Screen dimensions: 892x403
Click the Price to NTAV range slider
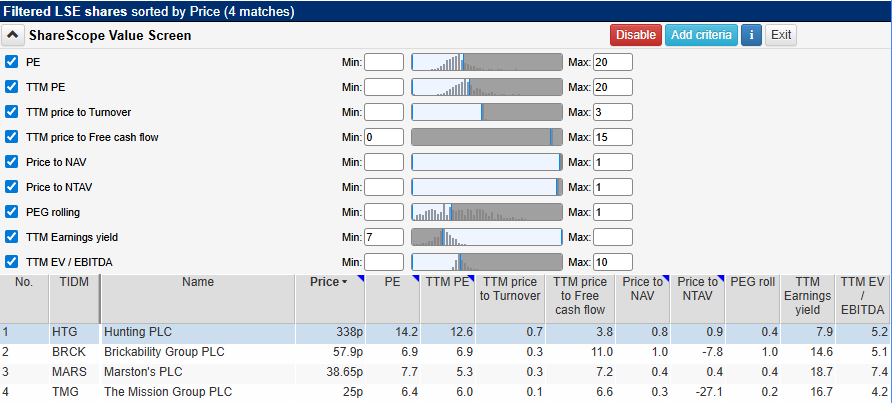coord(487,187)
